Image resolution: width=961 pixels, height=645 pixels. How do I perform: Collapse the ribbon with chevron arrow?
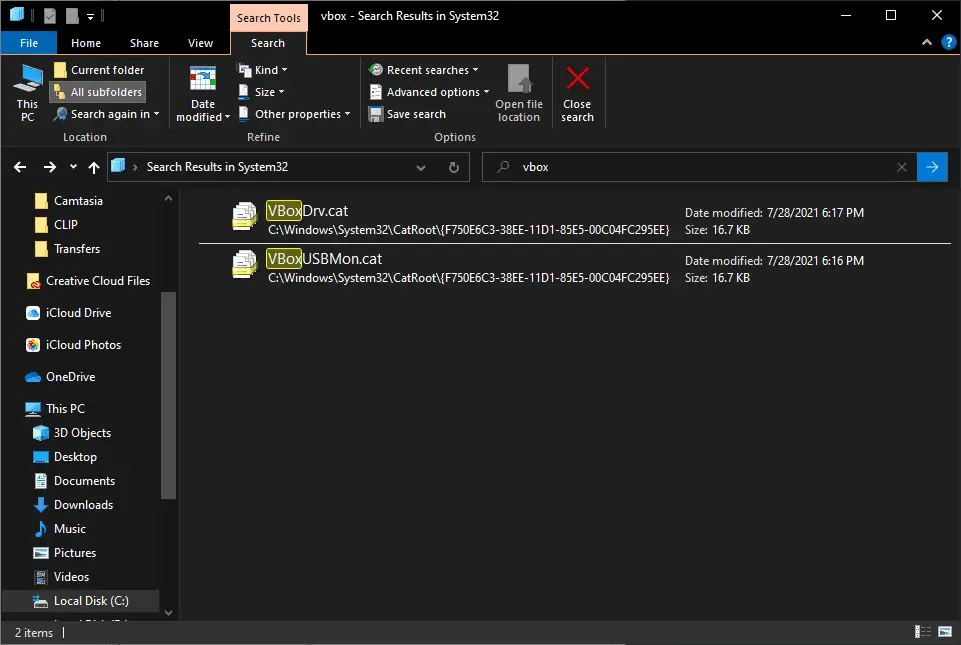click(x=927, y=42)
